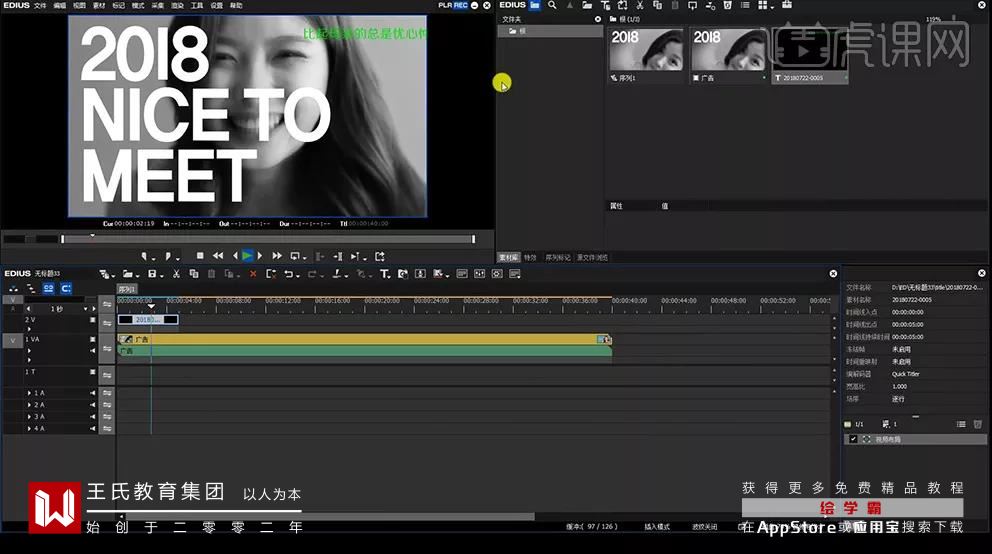The width and height of the screenshot is (992, 554).
Task: Select the 20180722-0005 title thumbnail
Action: (x=810, y=55)
